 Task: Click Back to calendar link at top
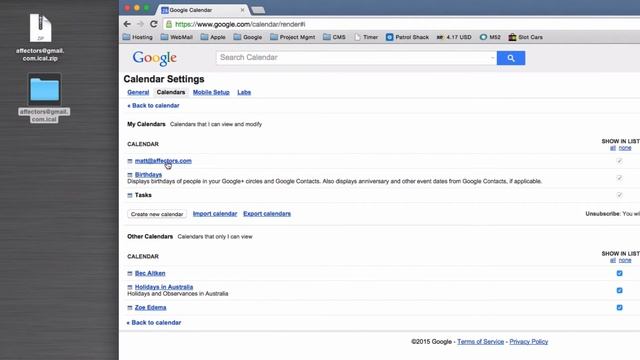click(153, 106)
